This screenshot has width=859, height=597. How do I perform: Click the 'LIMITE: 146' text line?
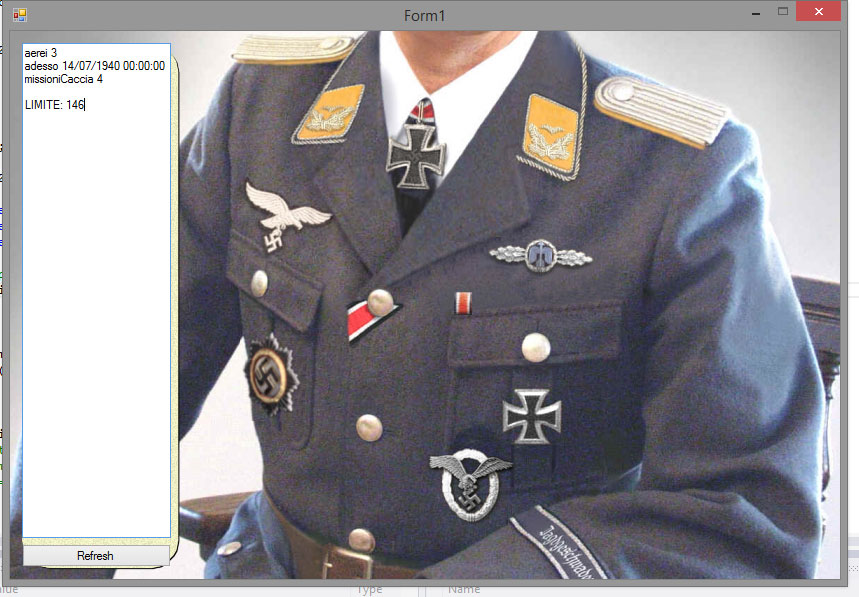click(x=54, y=105)
